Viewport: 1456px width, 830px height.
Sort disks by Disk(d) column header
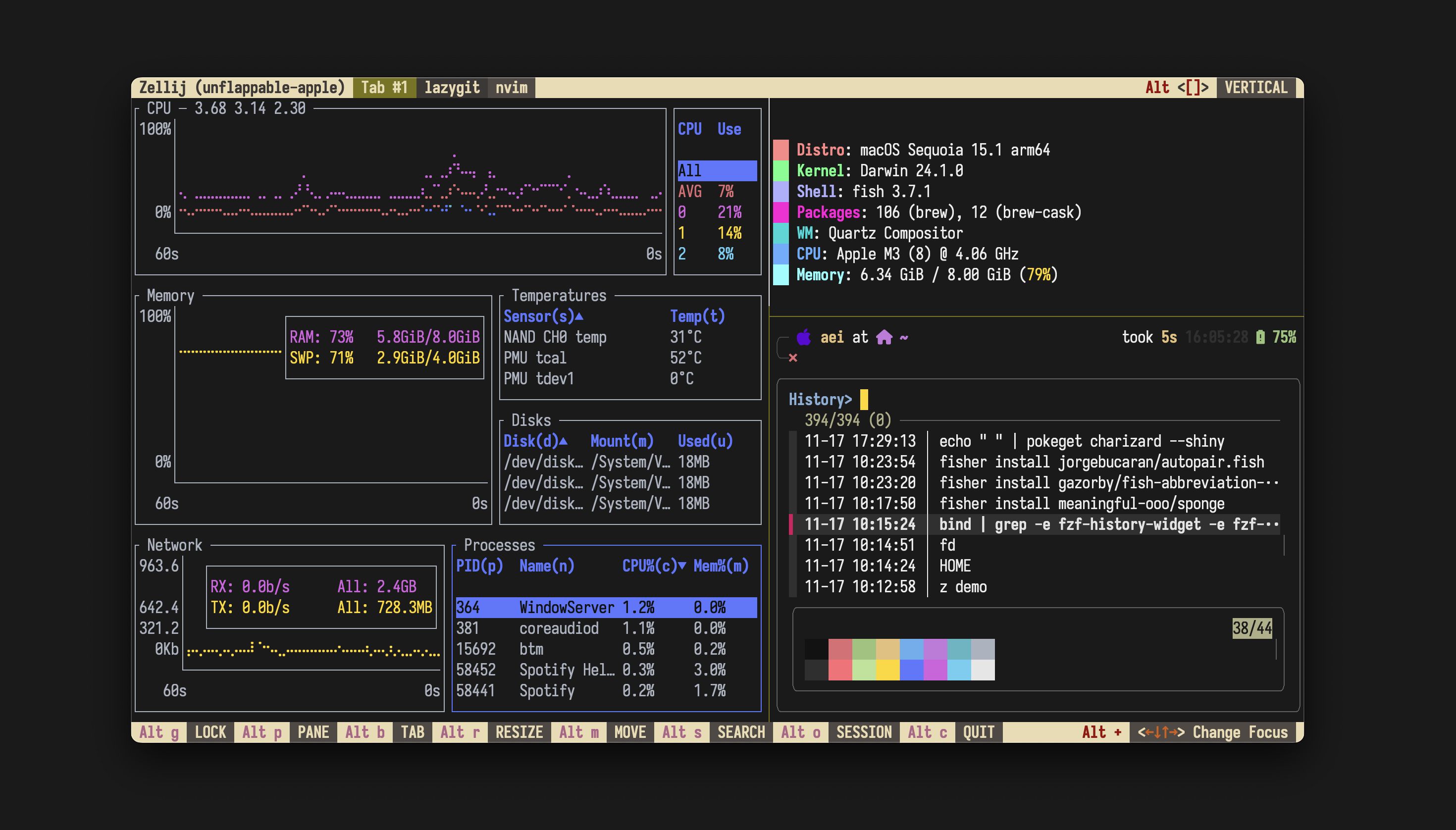pos(535,441)
